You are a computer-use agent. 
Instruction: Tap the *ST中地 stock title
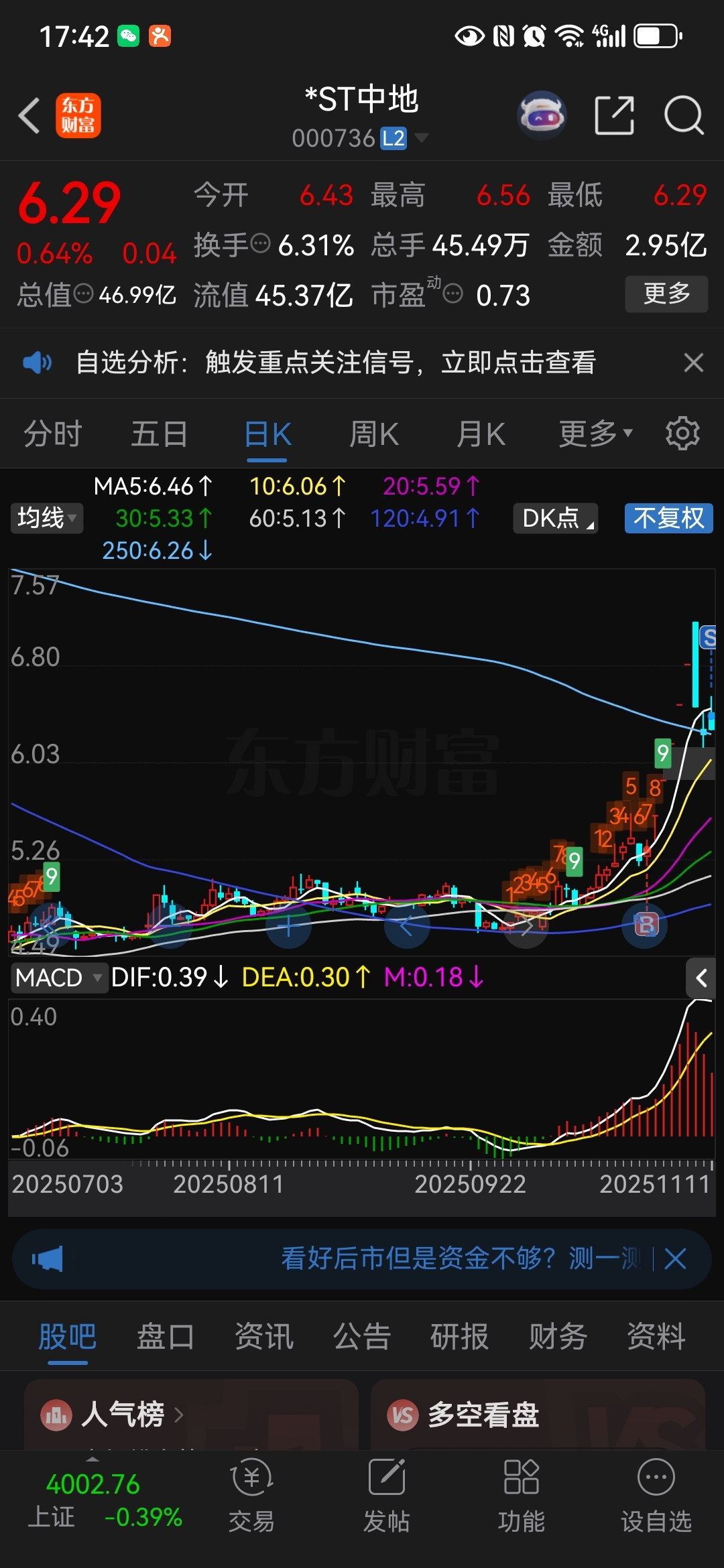pyautogui.click(x=361, y=99)
